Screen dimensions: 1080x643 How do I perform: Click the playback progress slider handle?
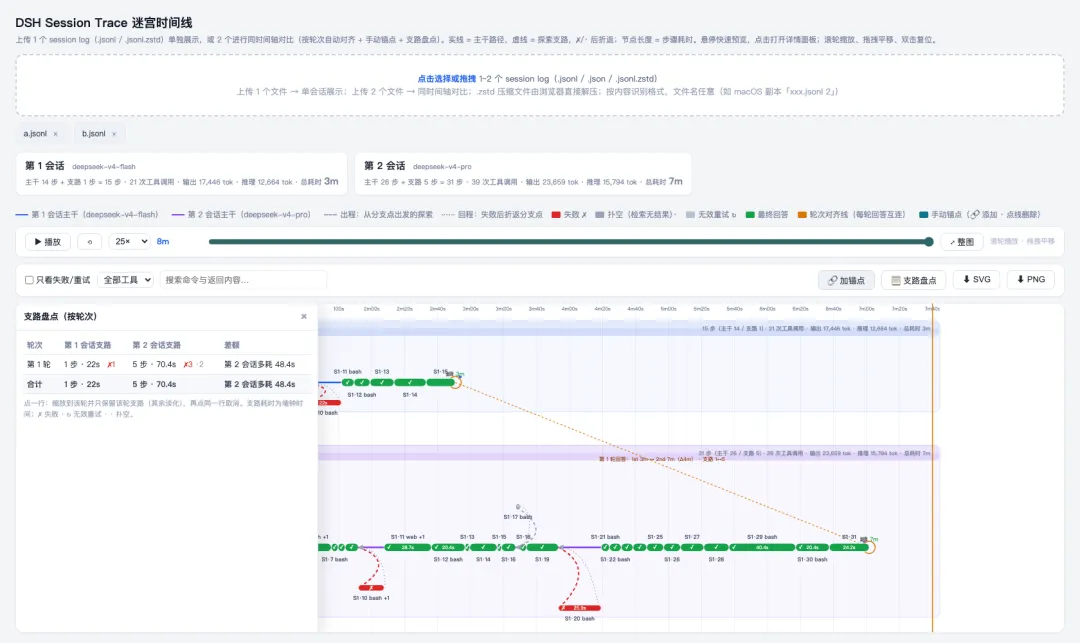point(928,242)
